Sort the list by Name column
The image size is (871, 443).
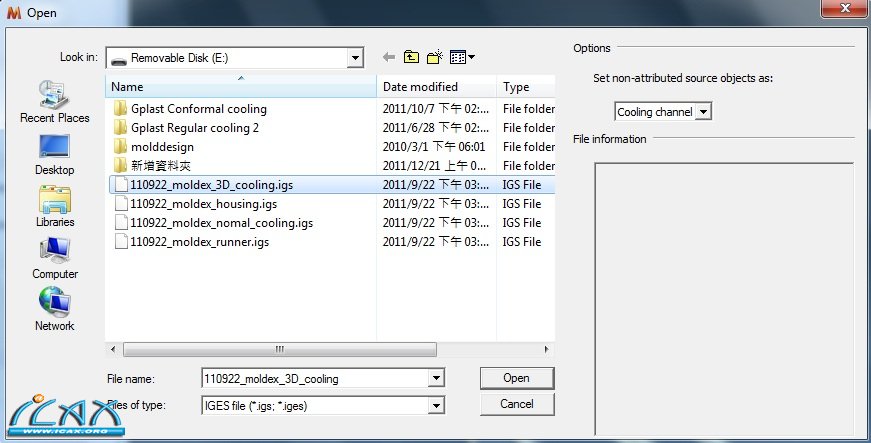(241, 87)
